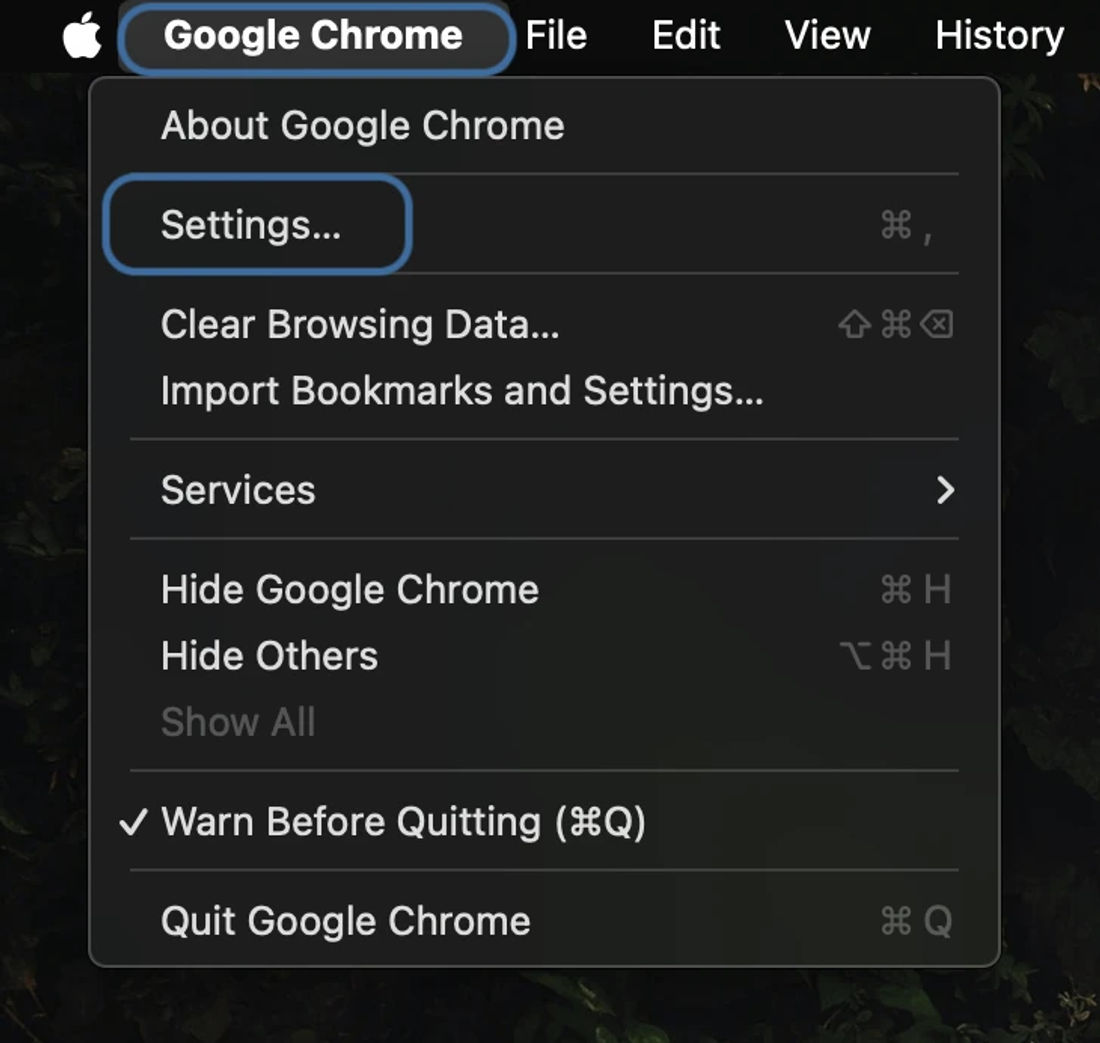The image size is (1100, 1043).
Task: Click the Google Chrome menu bar item
Action: tap(313, 35)
